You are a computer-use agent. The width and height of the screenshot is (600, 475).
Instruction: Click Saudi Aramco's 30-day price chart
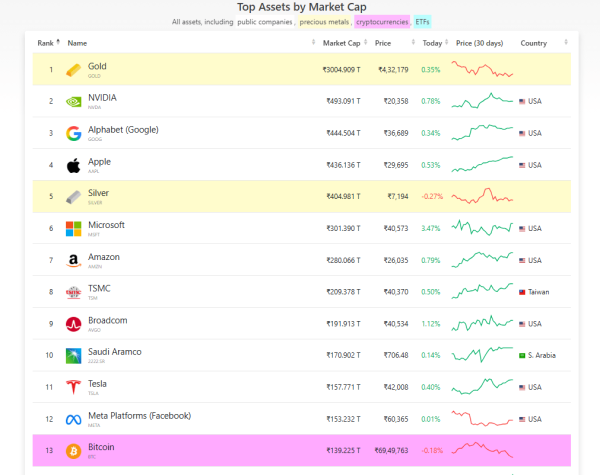coord(482,355)
